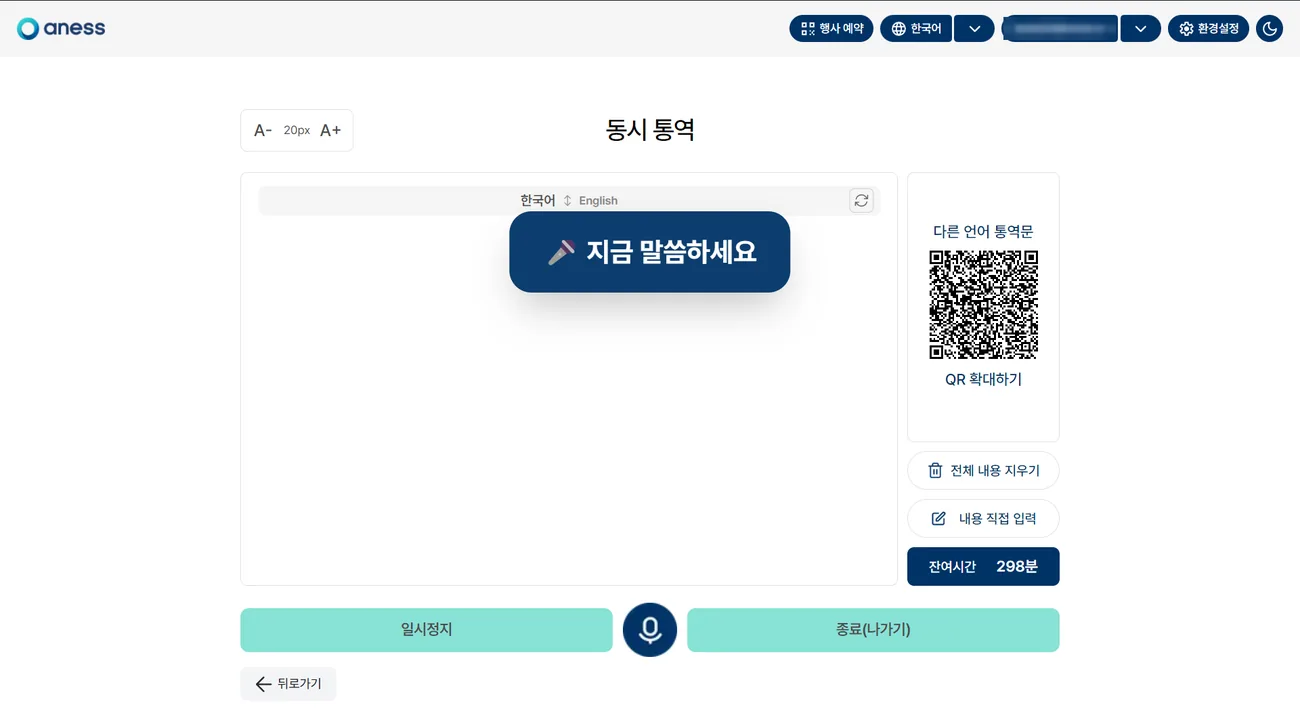Click the QR code image
The width and height of the screenshot is (1300, 726).
(984, 305)
